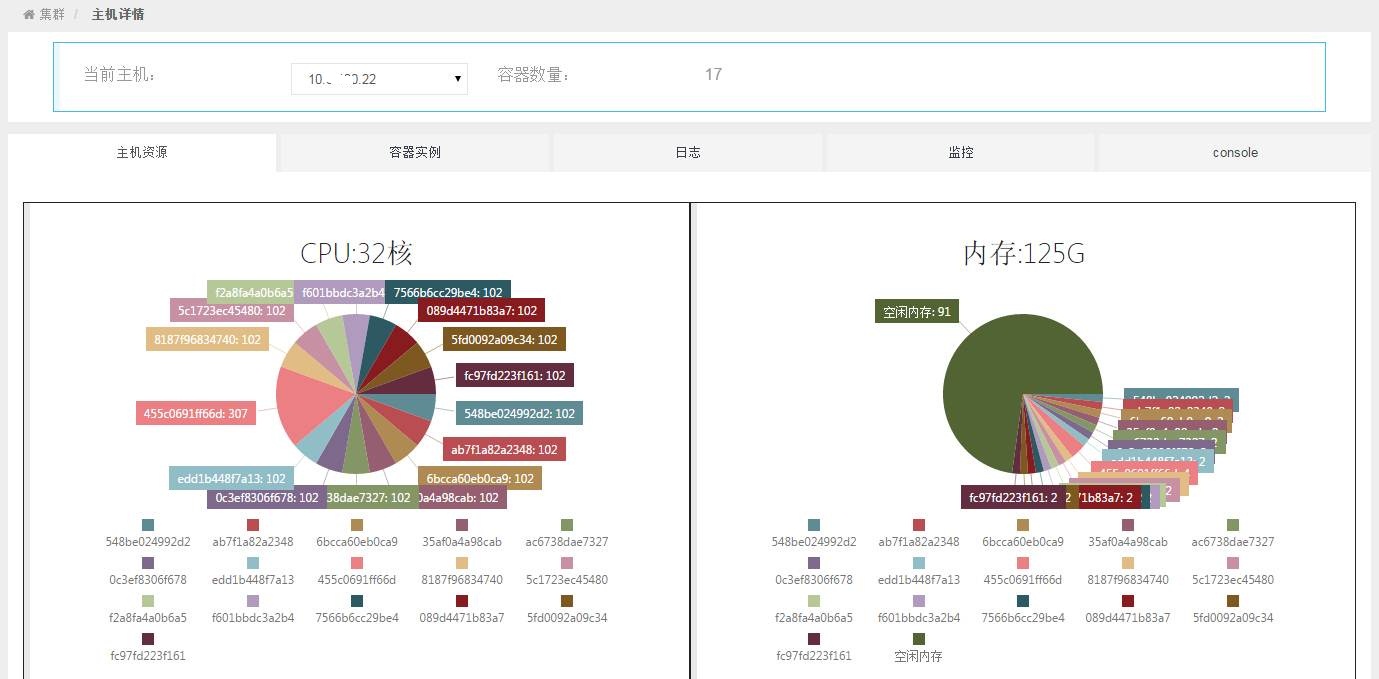Click CPU pie label 0c3ef8306f678: 102
Image resolution: width=1379 pixels, height=679 pixels.
267,497
